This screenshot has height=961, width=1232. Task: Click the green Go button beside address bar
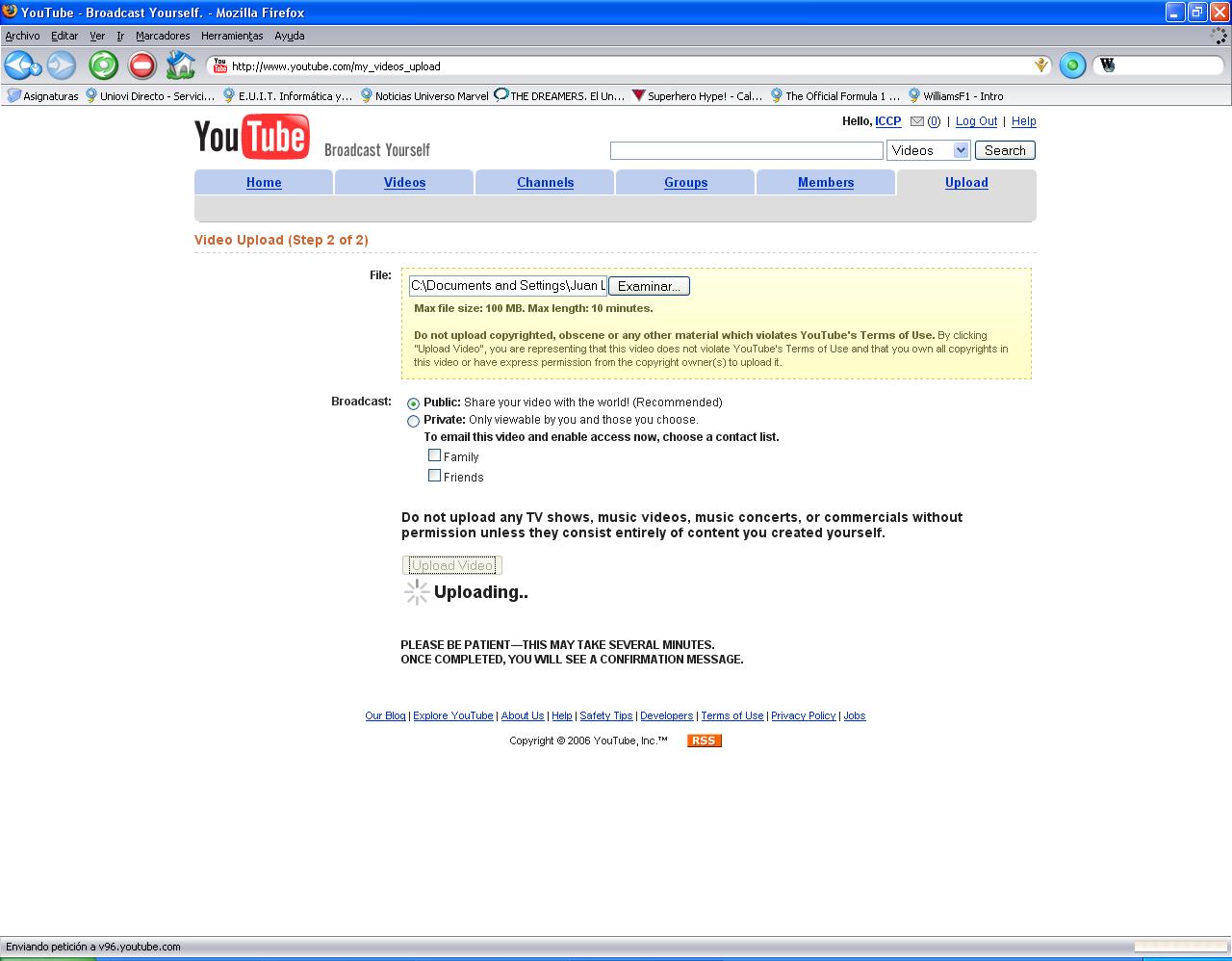click(1072, 65)
